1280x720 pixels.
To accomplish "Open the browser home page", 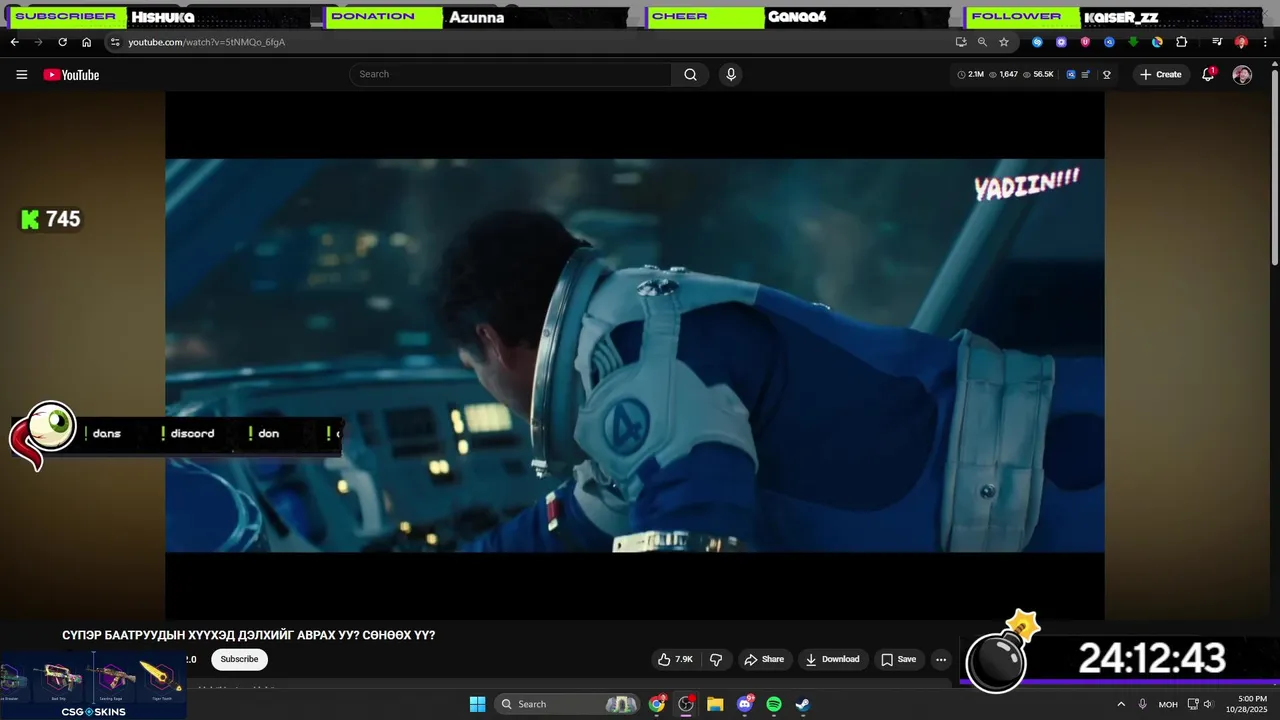I will (x=86, y=42).
